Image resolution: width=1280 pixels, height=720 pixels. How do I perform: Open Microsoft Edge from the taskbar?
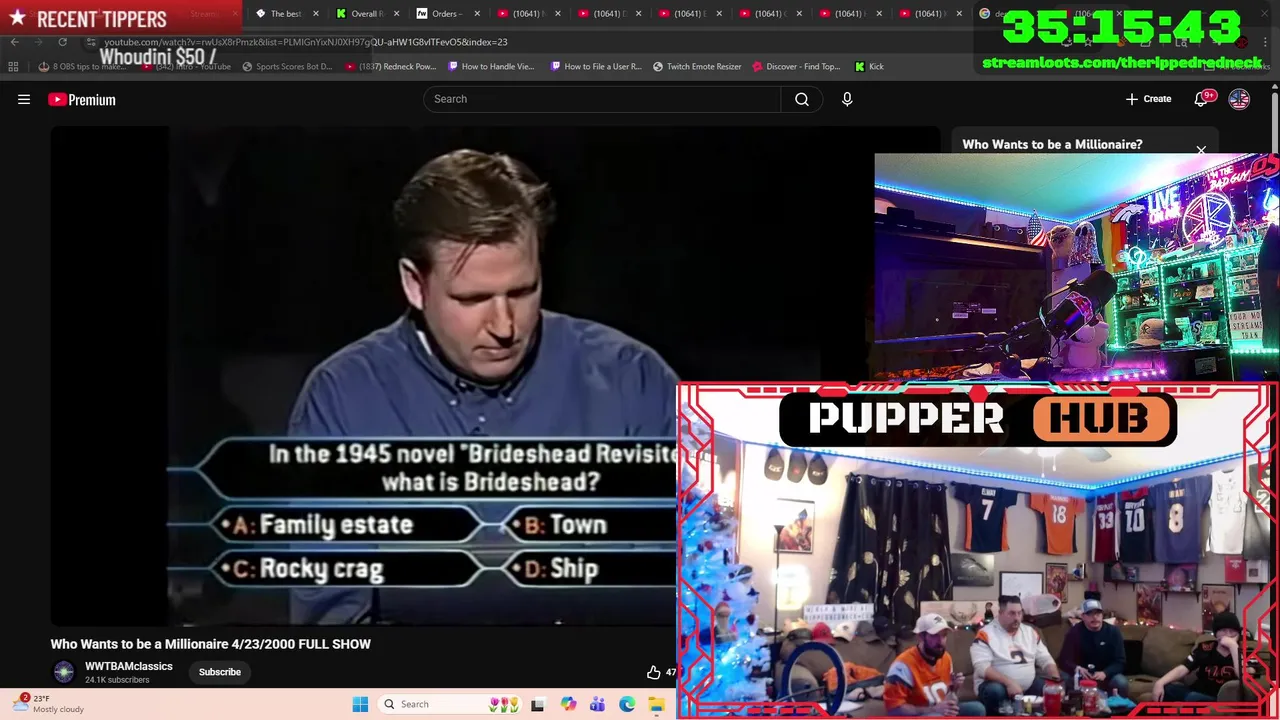tap(627, 704)
